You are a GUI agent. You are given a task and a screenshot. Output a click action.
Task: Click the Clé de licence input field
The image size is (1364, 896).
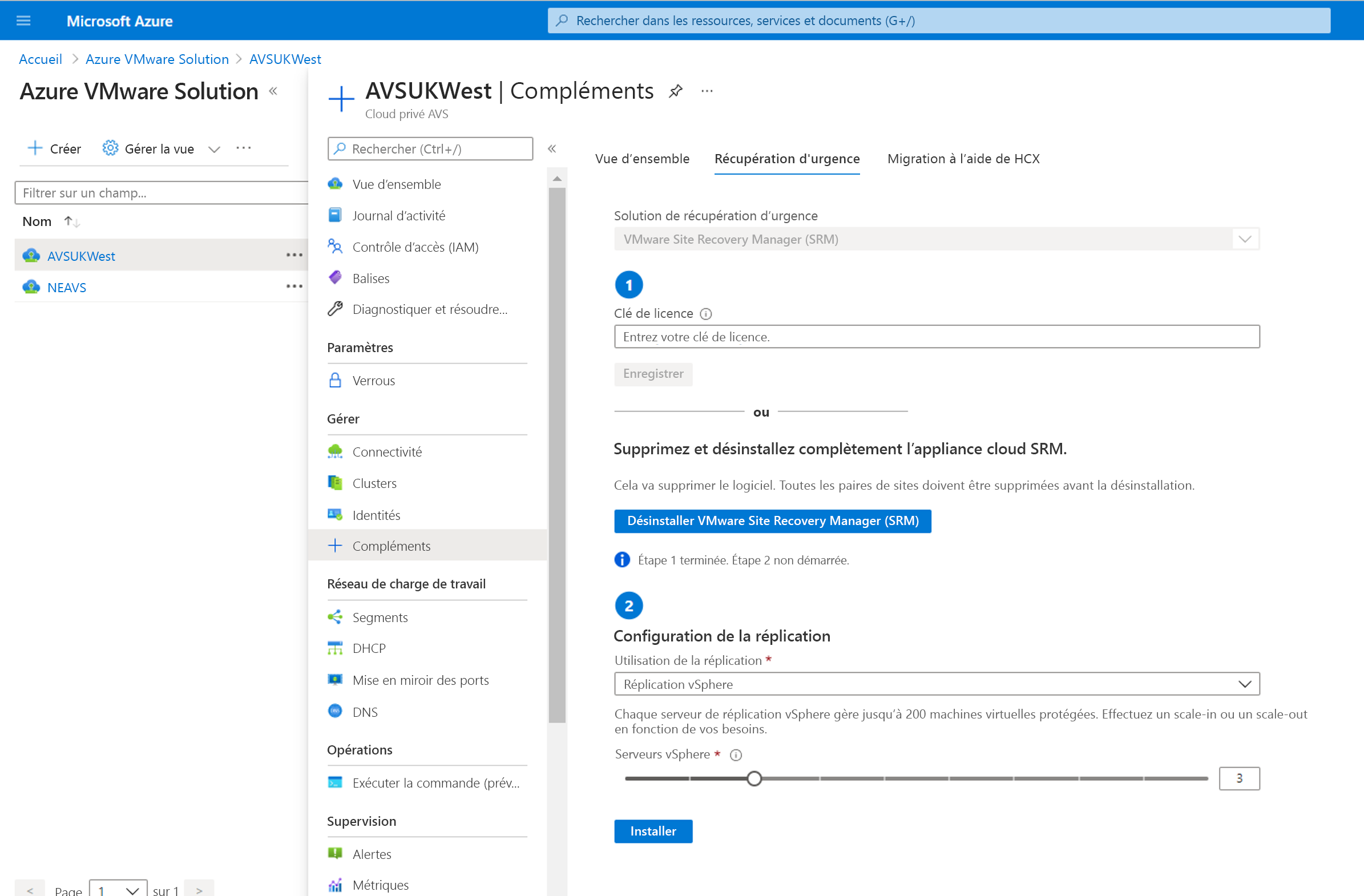(937, 336)
